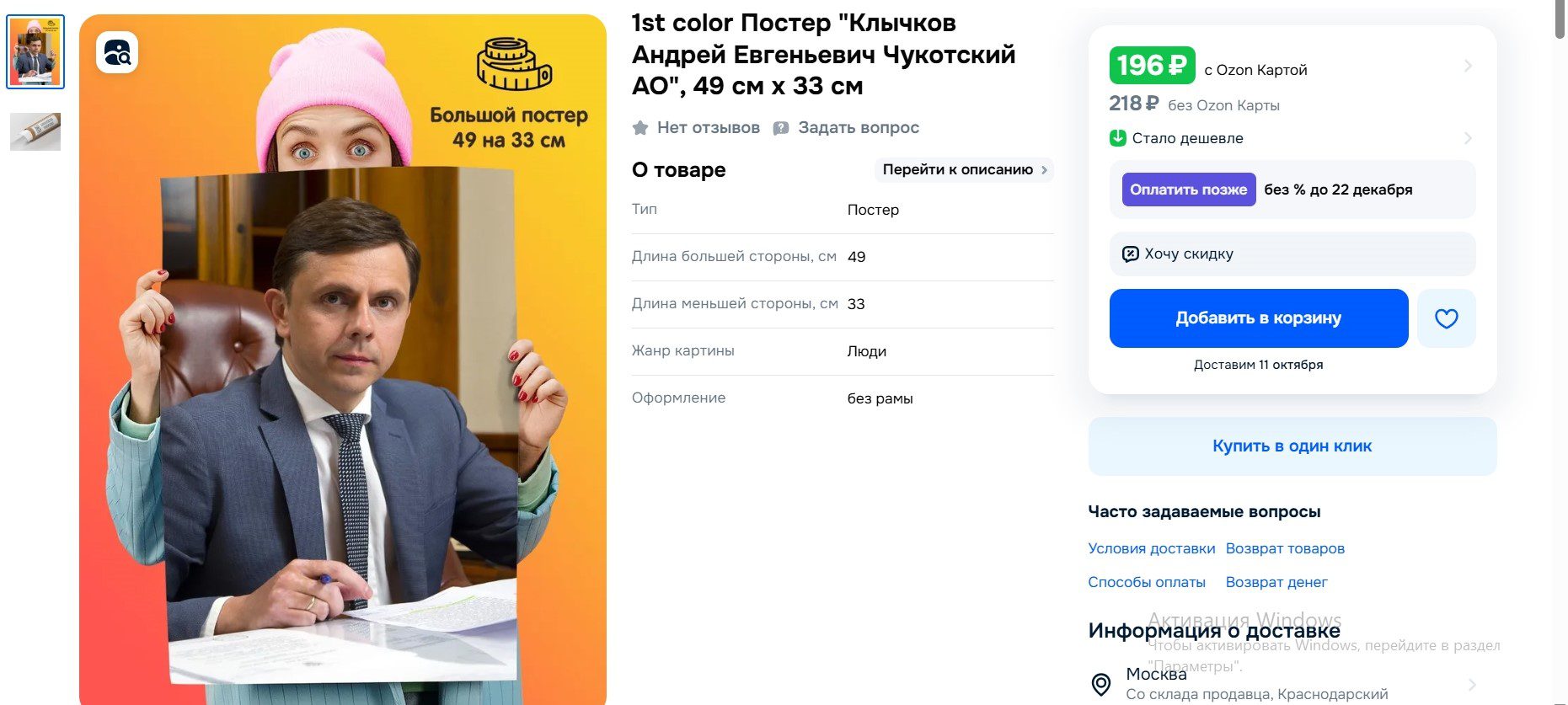
Task: Go to description via Перейти к описанию
Action: click(964, 169)
